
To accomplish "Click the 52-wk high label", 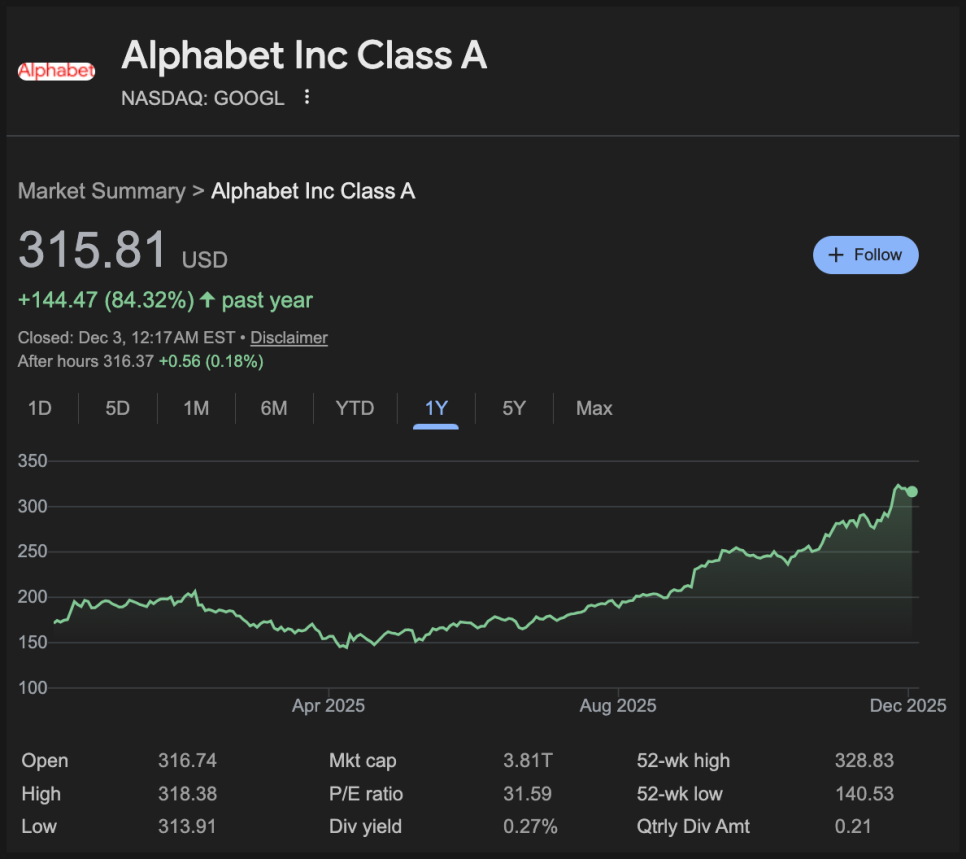I will coord(683,761).
